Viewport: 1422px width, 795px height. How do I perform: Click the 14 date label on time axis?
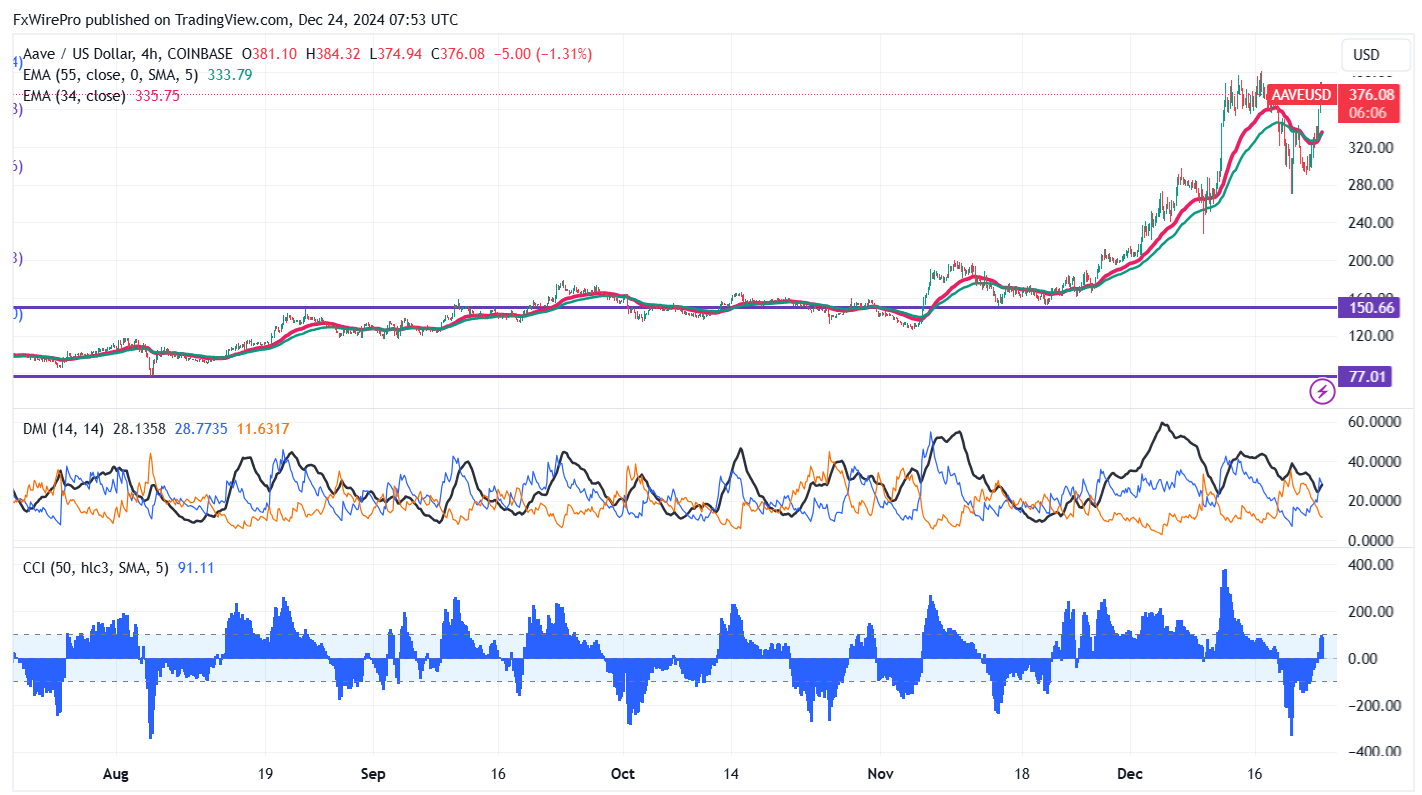point(731,774)
